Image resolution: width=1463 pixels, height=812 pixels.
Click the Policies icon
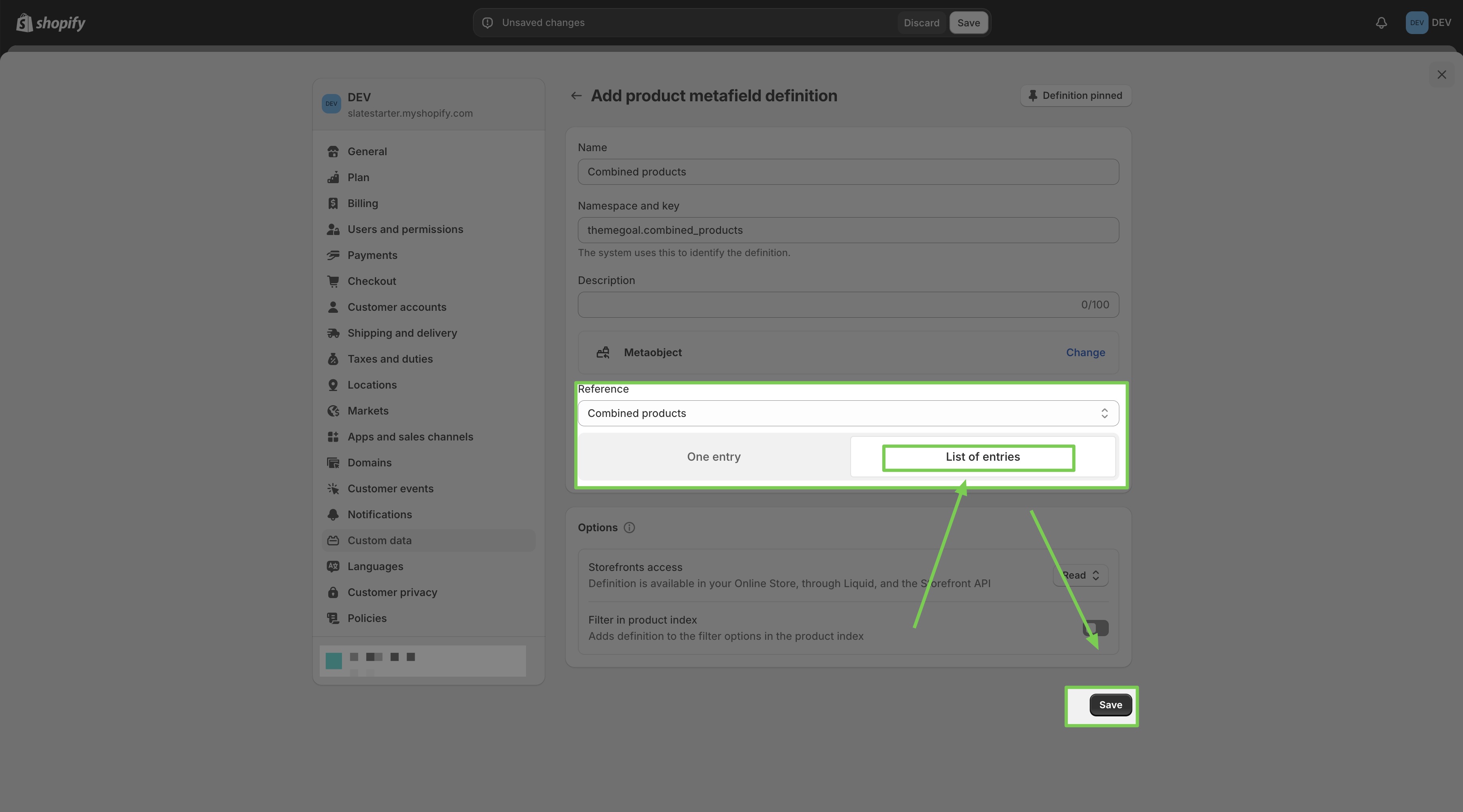(x=334, y=618)
